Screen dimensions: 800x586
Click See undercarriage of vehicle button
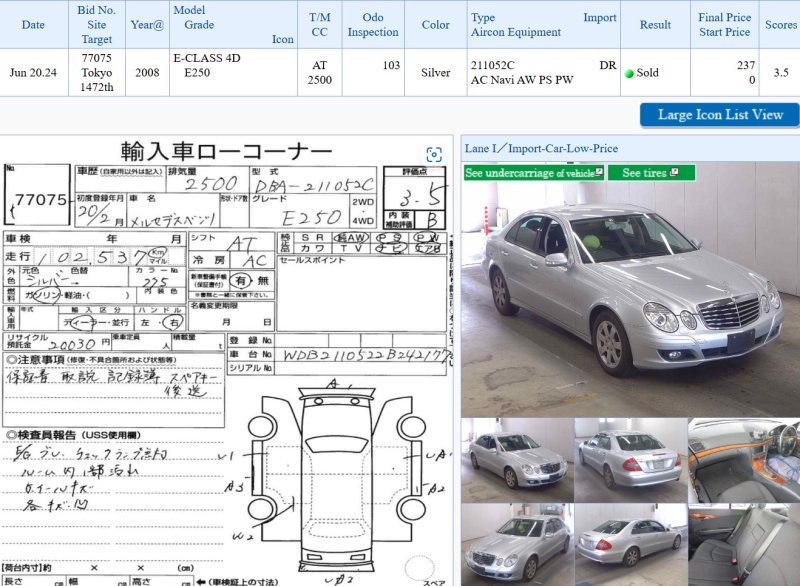pyautogui.click(x=534, y=173)
